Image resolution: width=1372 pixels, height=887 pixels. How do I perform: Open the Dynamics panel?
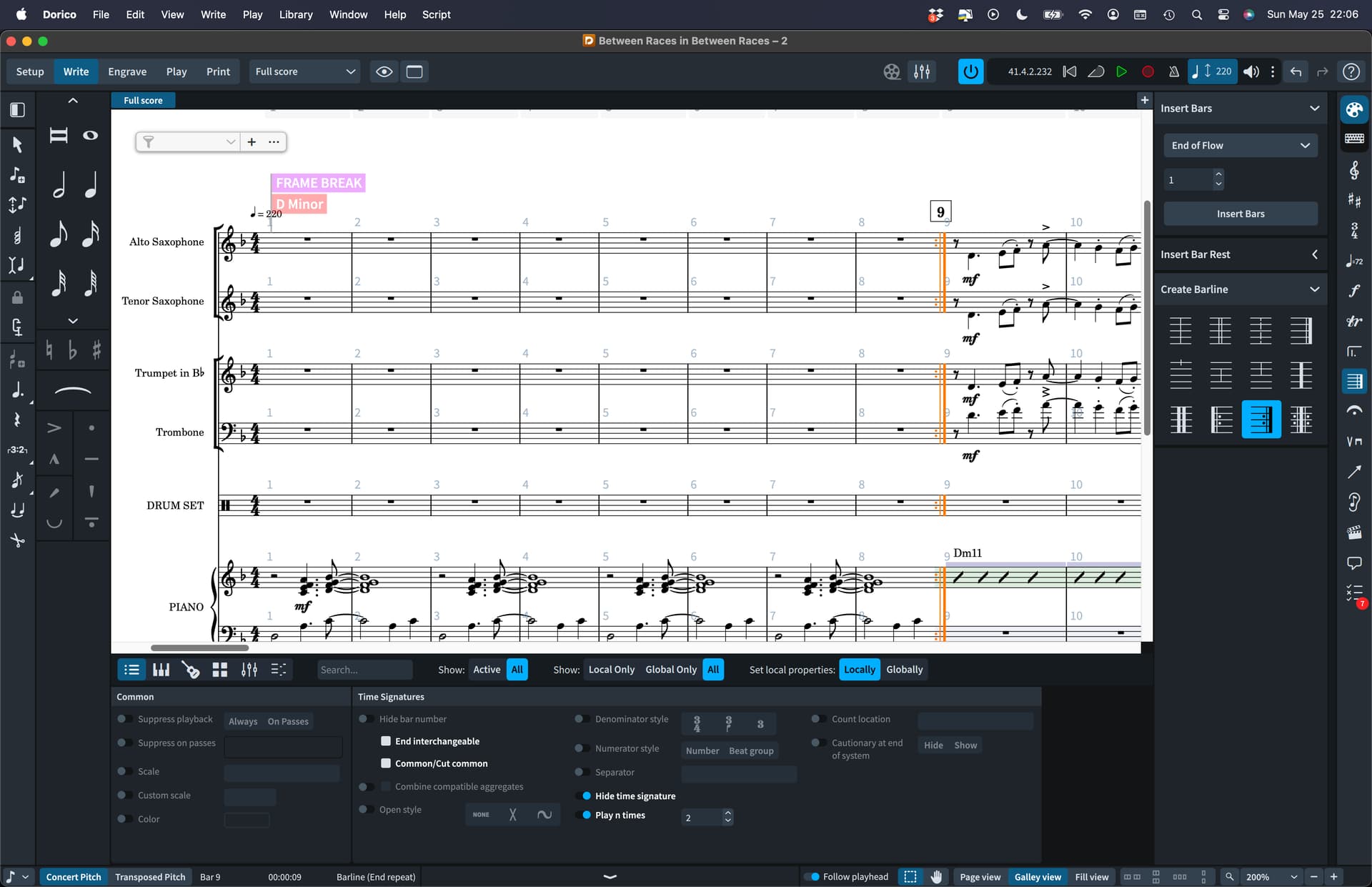click(x=1354, y=291)
